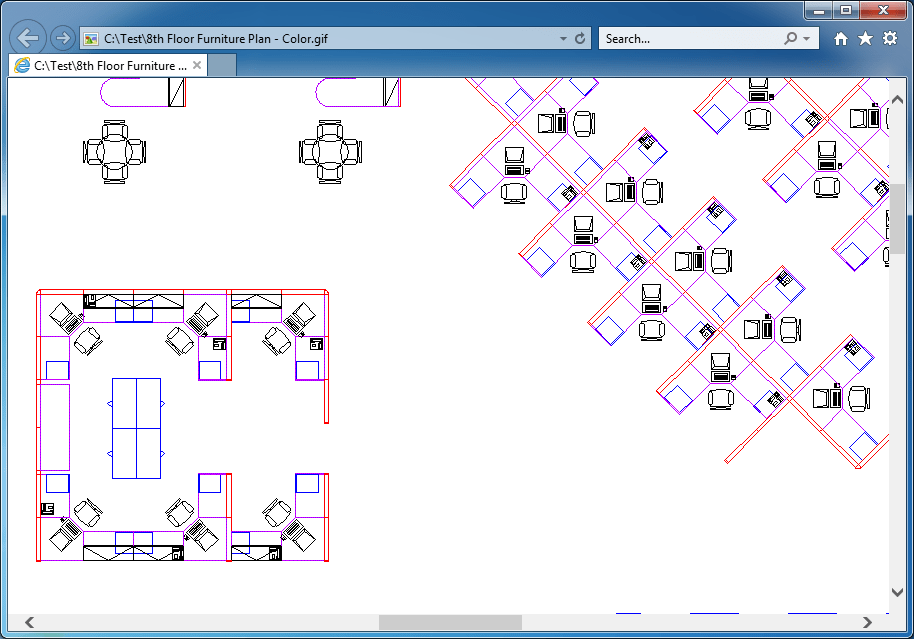This screenshot has height=639, width=914.
Task: Click the horizontal scrollbar left arrow
Action: [x=29, y=622]
